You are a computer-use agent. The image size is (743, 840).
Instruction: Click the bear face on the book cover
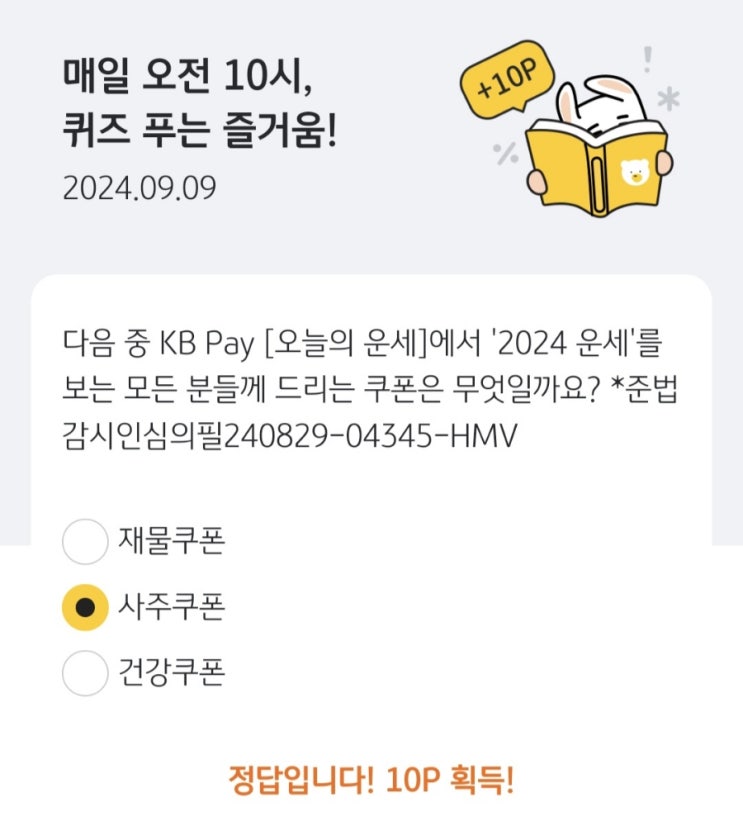point(634,172)
